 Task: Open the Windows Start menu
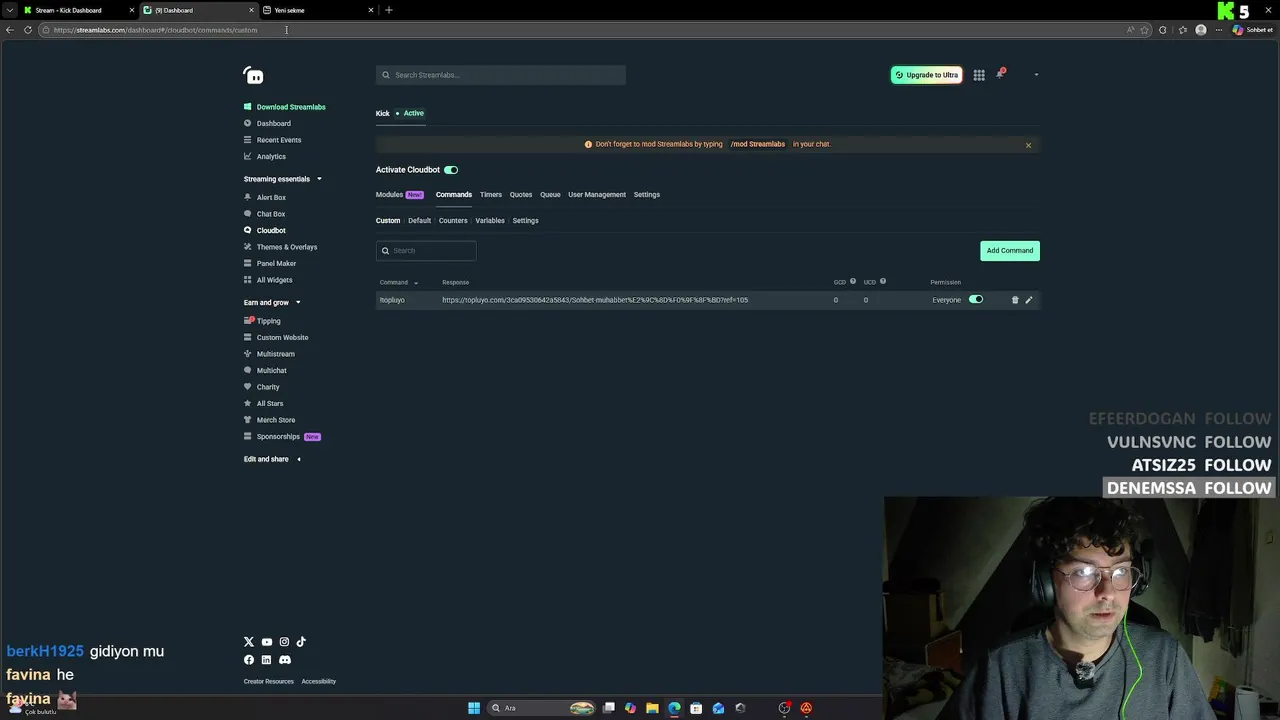pos(474,708)
